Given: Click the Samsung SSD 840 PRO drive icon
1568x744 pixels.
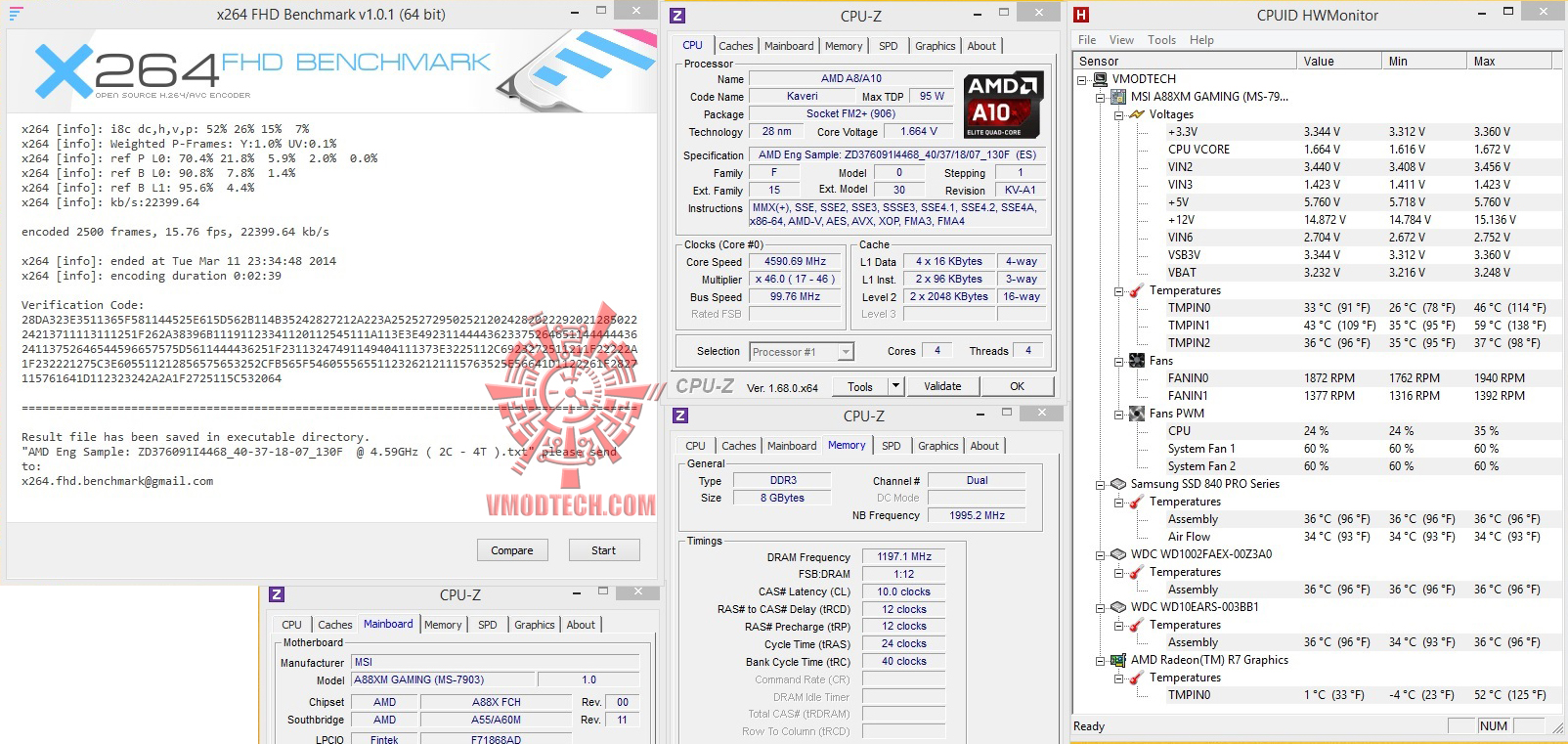Looking at the screenshot, I should pyautogui.click(x=1118, y=484).
